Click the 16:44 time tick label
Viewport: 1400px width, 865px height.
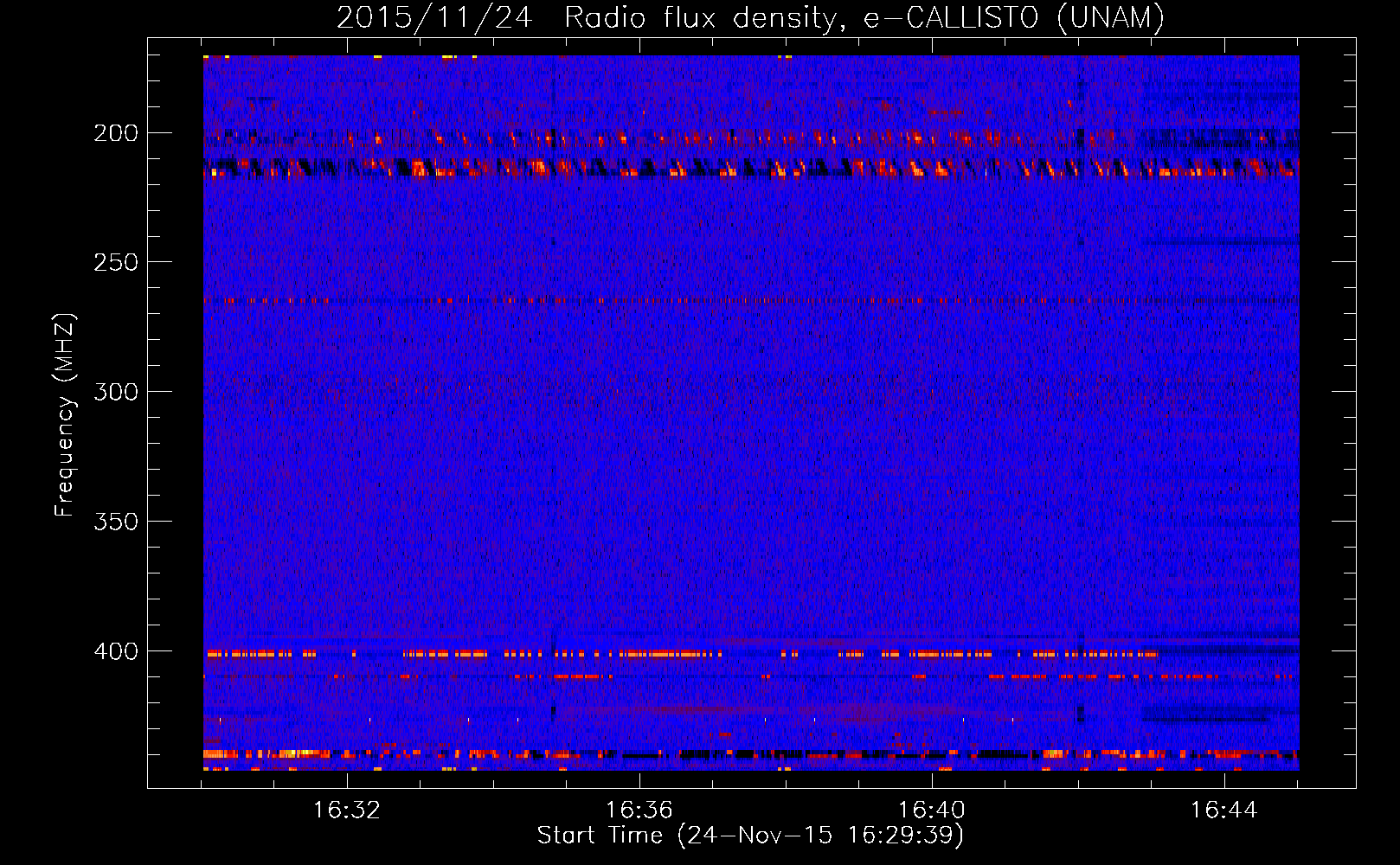pyautogui.click(x=1224, y=811)
